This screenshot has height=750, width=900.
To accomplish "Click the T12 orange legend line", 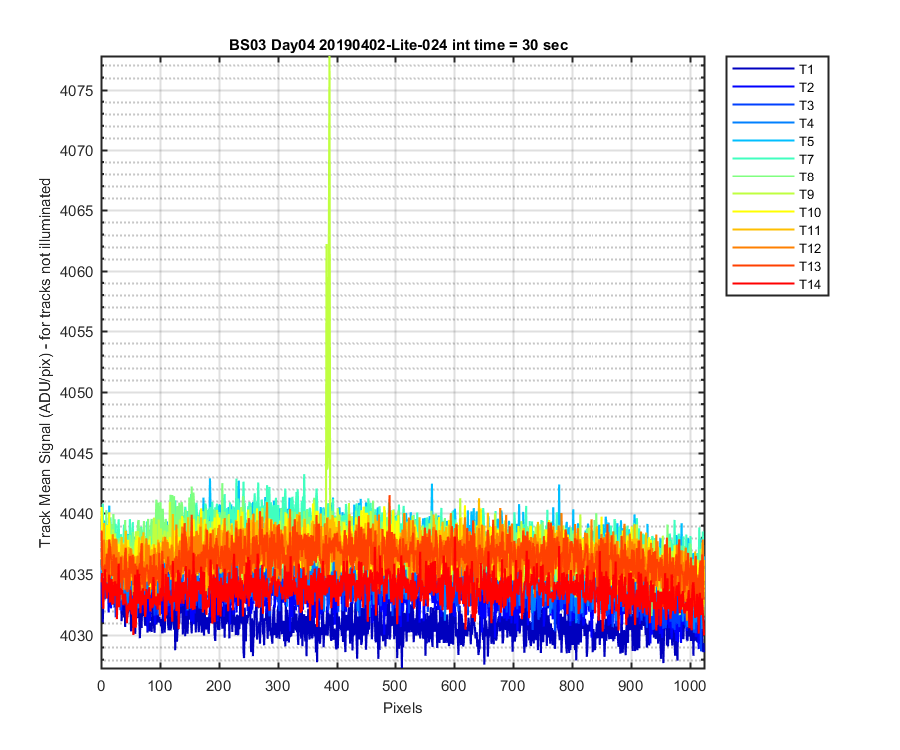I will 763,248.
